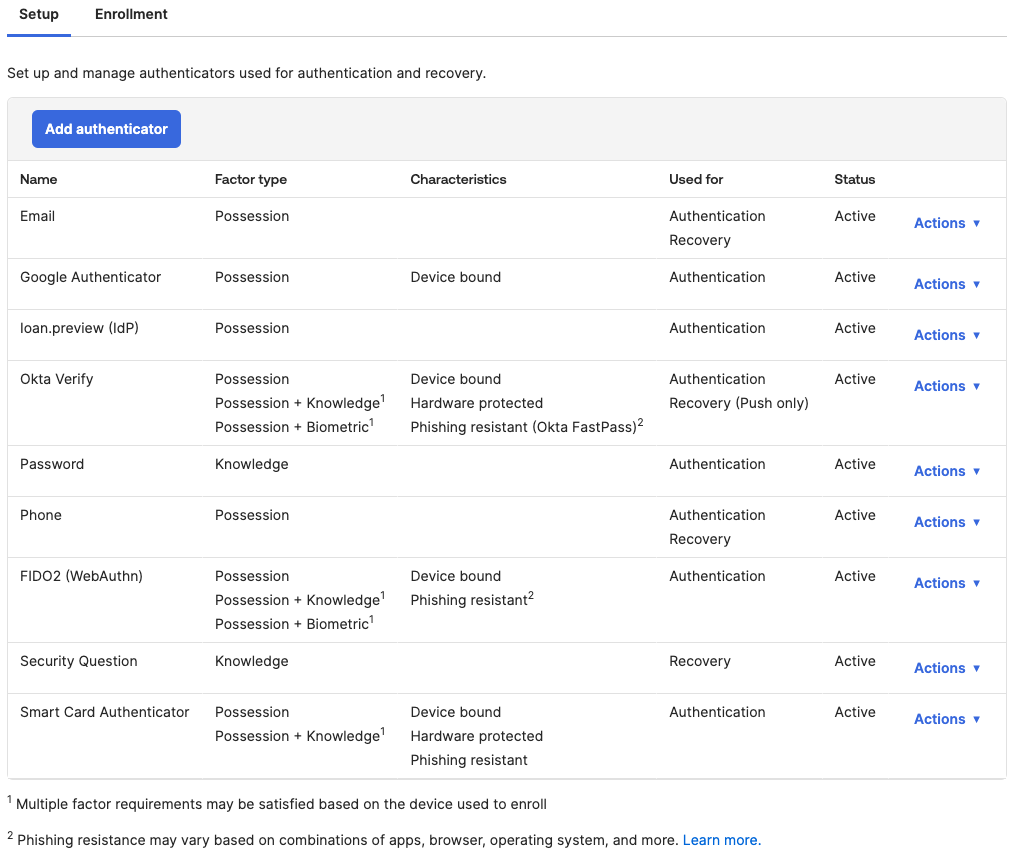Viewport: 1016px width, 851px height.
Task: Open Actions dropdown for Email
Action: tap(946, 223)
